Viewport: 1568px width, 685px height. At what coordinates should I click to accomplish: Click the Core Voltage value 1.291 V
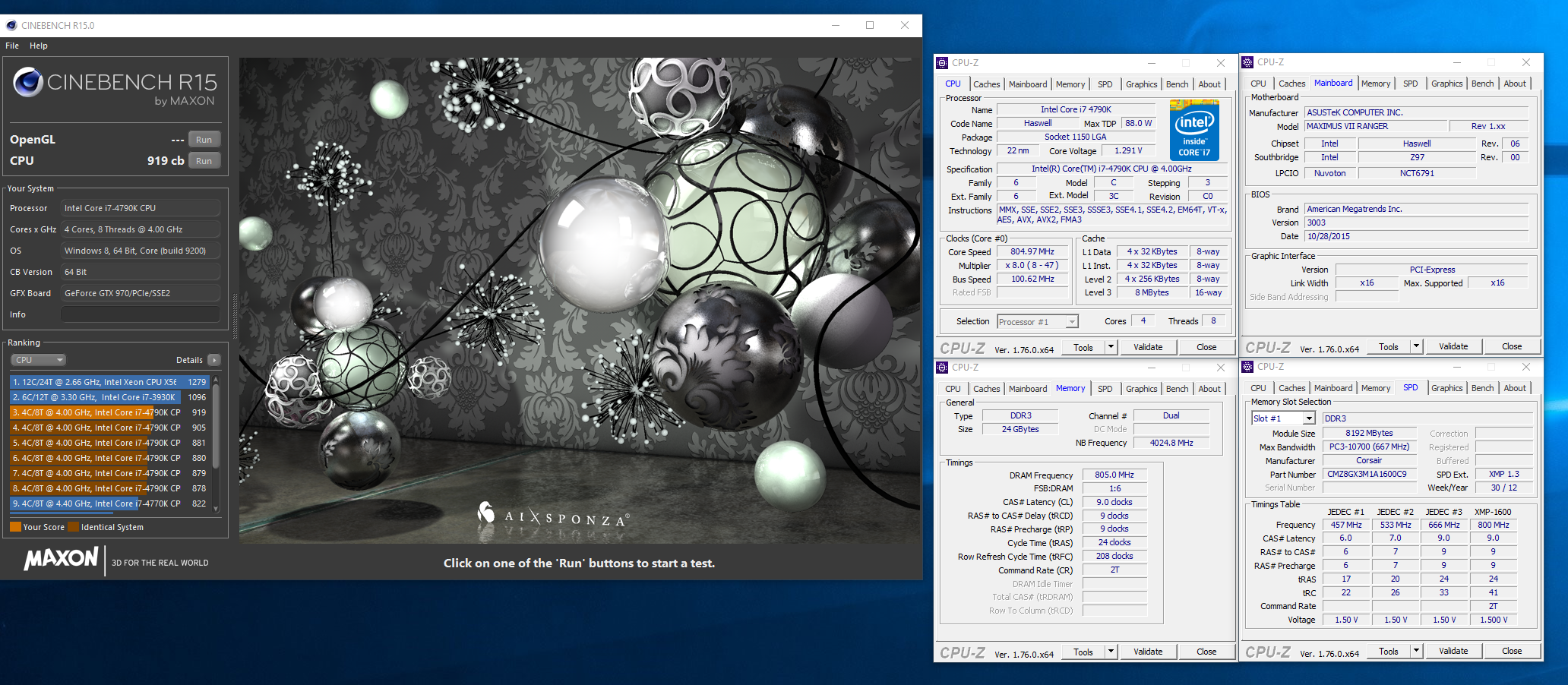coord(1128,151)
